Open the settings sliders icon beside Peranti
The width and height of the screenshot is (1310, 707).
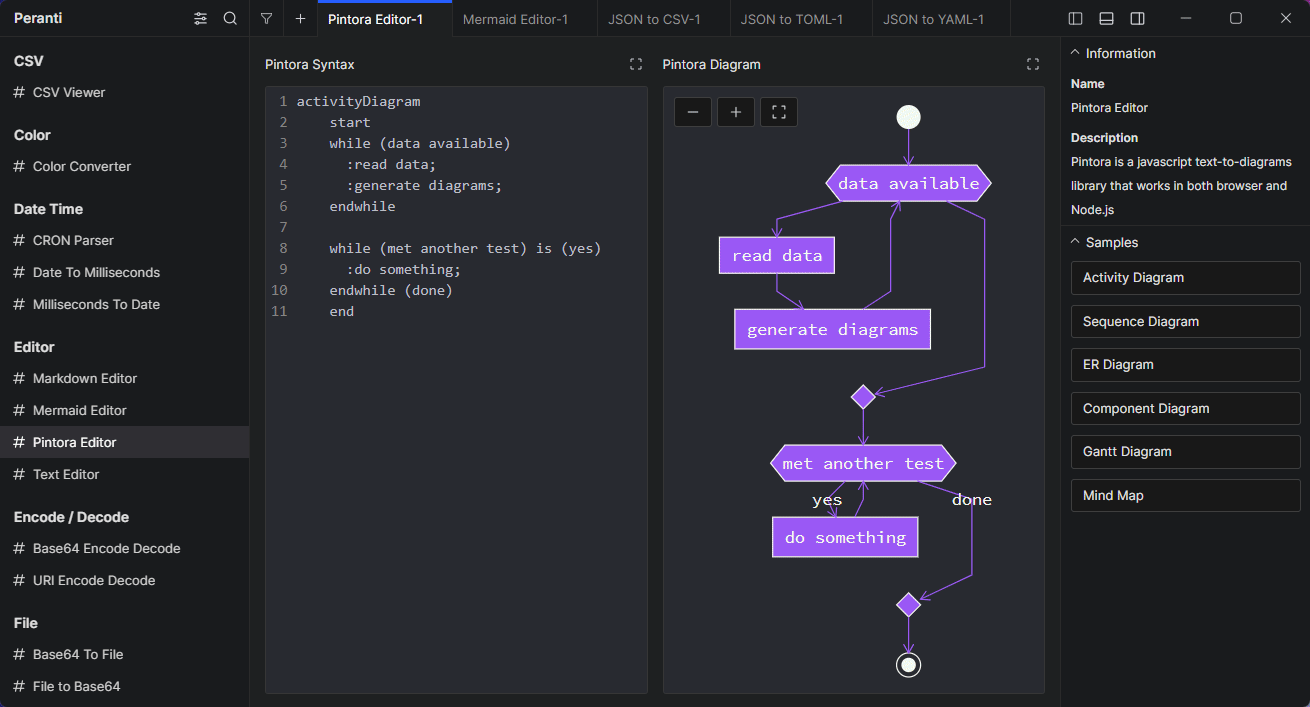[x=201, y=18]
